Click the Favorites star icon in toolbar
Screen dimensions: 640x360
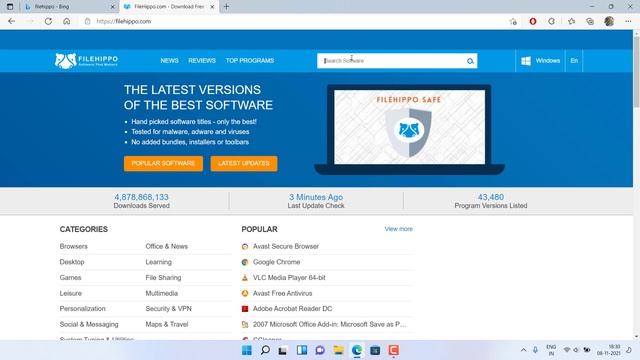click(x=571, y=21)
